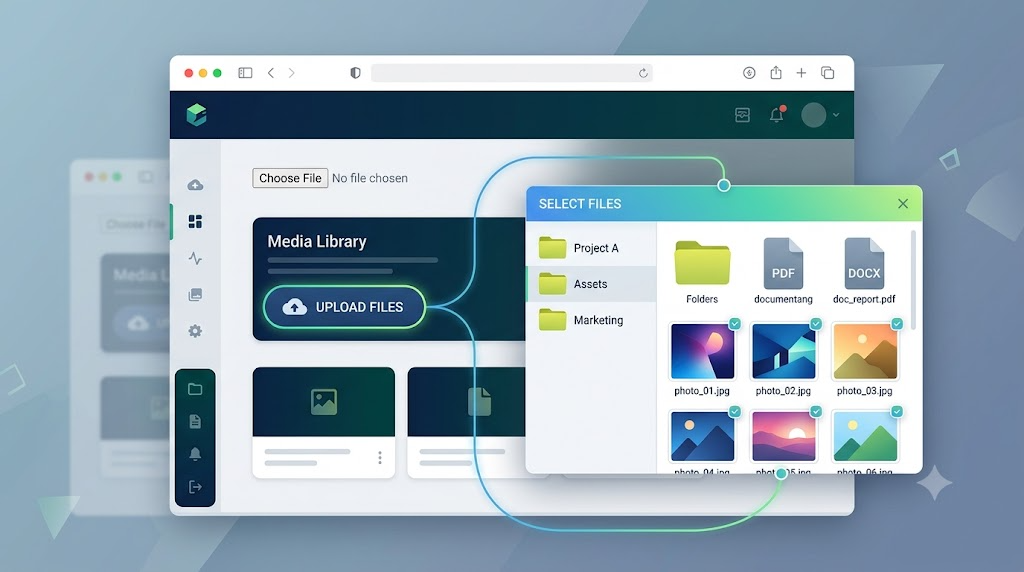Reload the page with the refresh icon

(643, 73)
